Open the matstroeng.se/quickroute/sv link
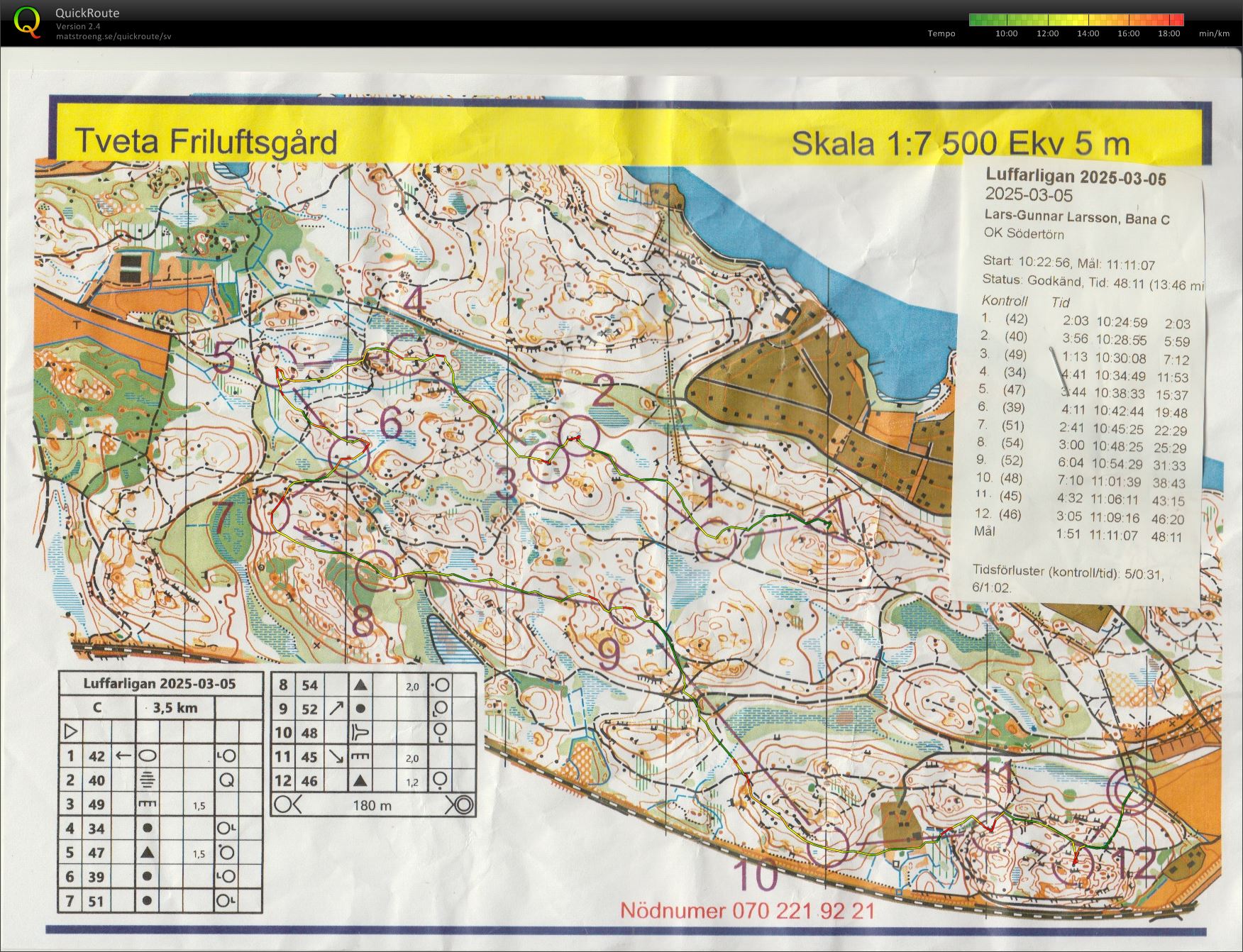This screenshot has height=952, width=1243. [x=114, y=36]
